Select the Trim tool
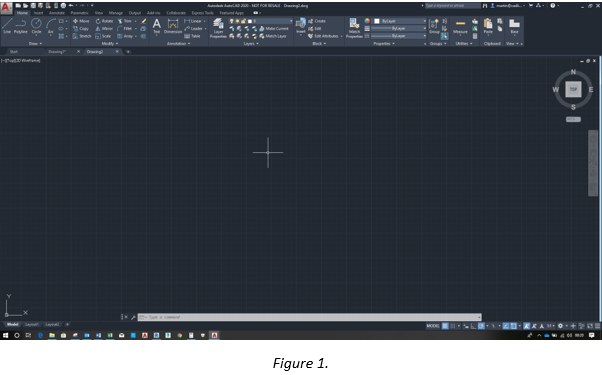Image resolution: width=602 pixels, height=375 pixels. coord(124,21)
